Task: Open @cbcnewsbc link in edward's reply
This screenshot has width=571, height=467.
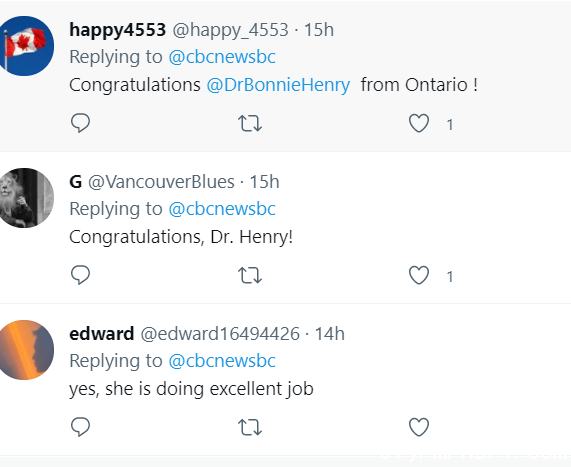Action: [x=222, y=361]
